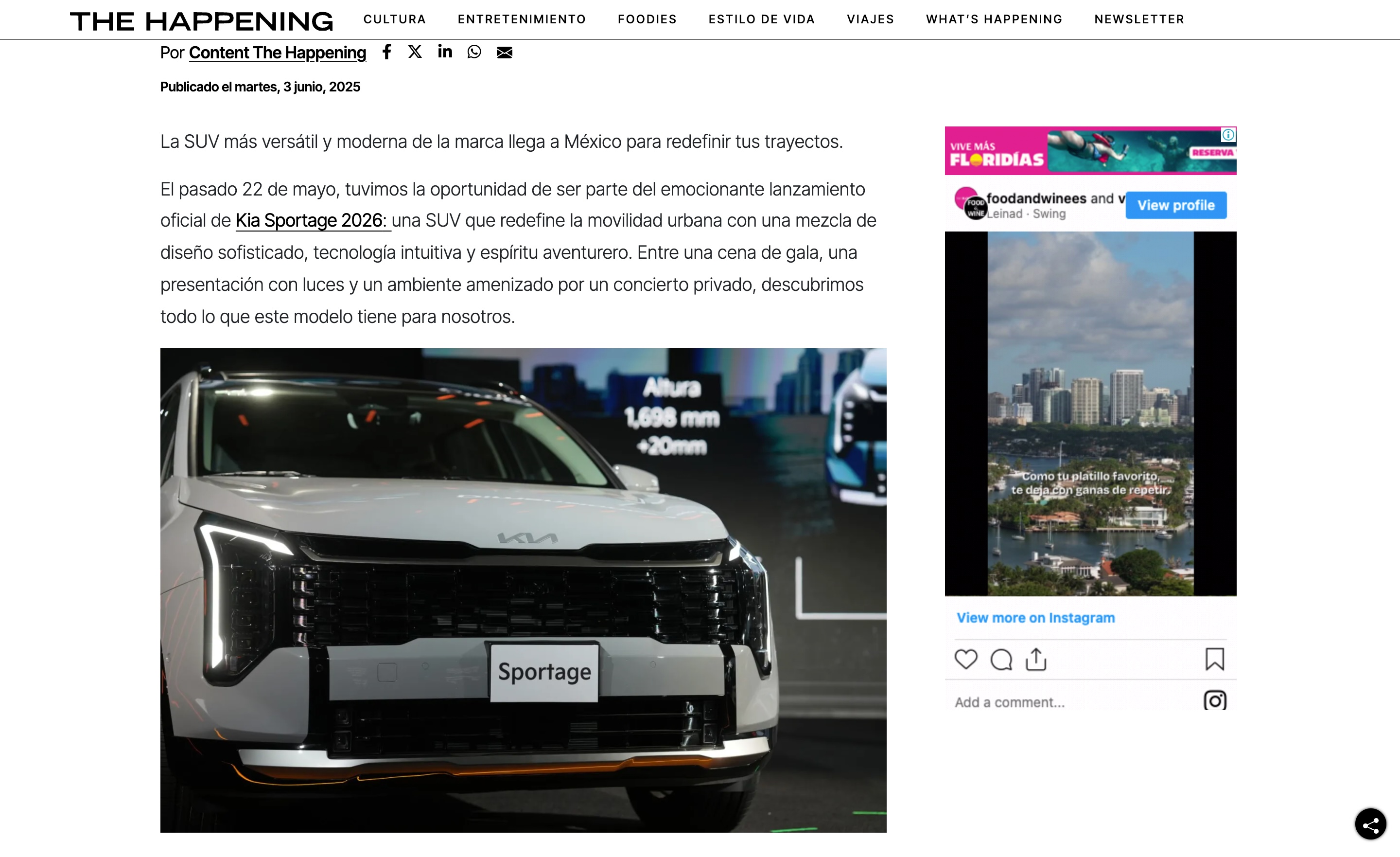
Task: Share the article on LinkedIn
Action: 445,53
